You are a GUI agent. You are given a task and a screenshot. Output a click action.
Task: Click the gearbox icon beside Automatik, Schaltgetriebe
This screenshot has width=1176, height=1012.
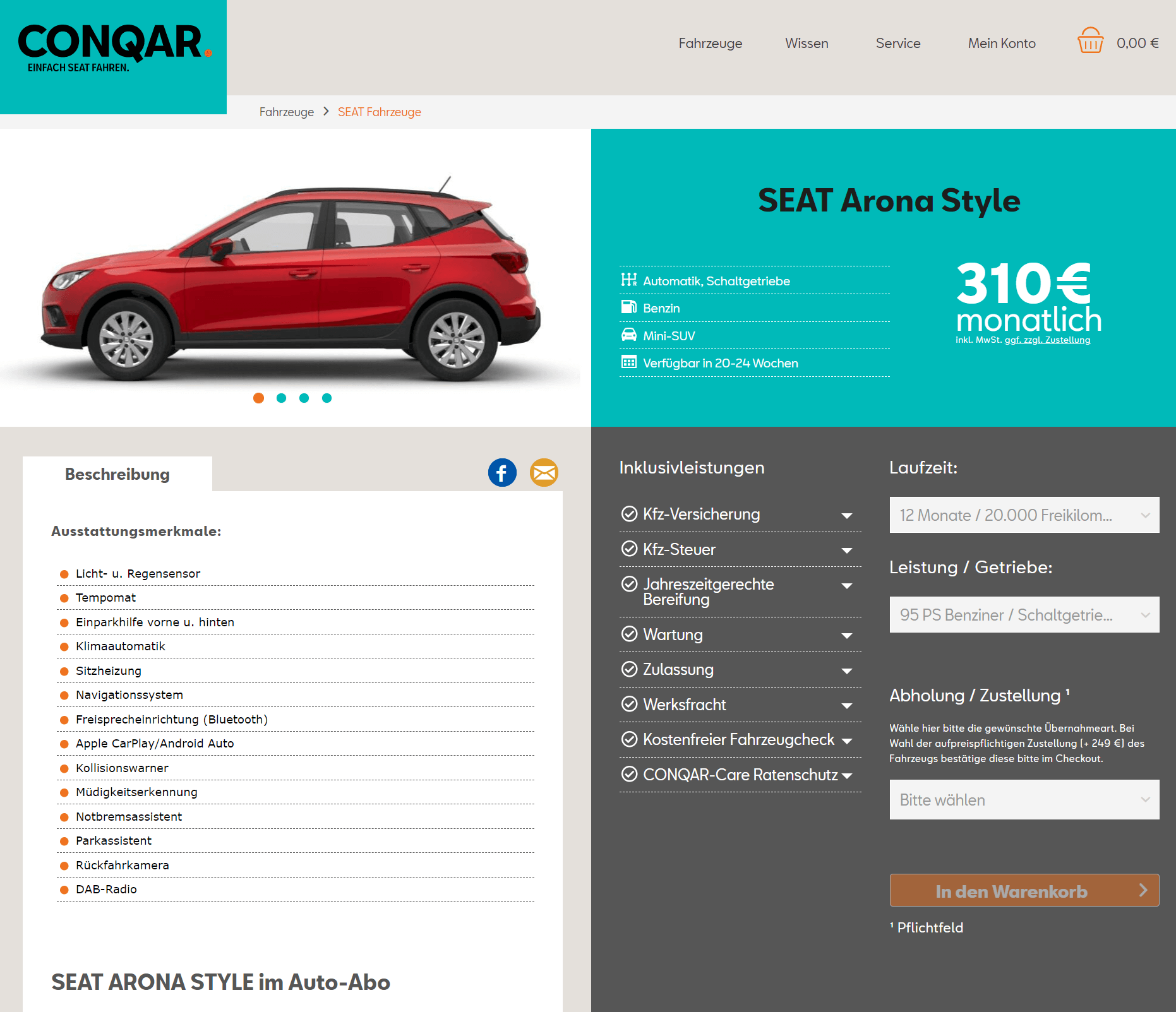[x=629, y=280]
